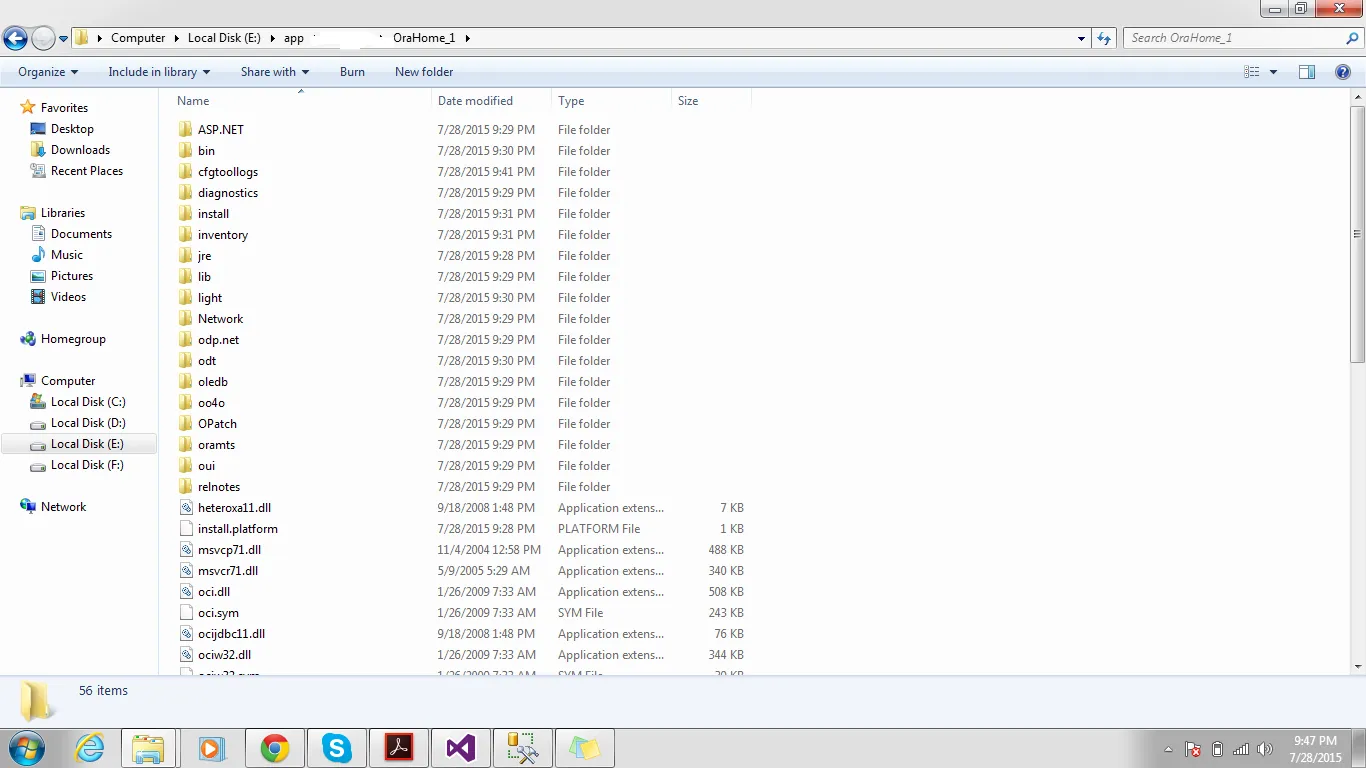Viewport: 1366px width, 768px height.
Task: Open Adobe Reader from the taskbar
Action: (x=399, y=748)
